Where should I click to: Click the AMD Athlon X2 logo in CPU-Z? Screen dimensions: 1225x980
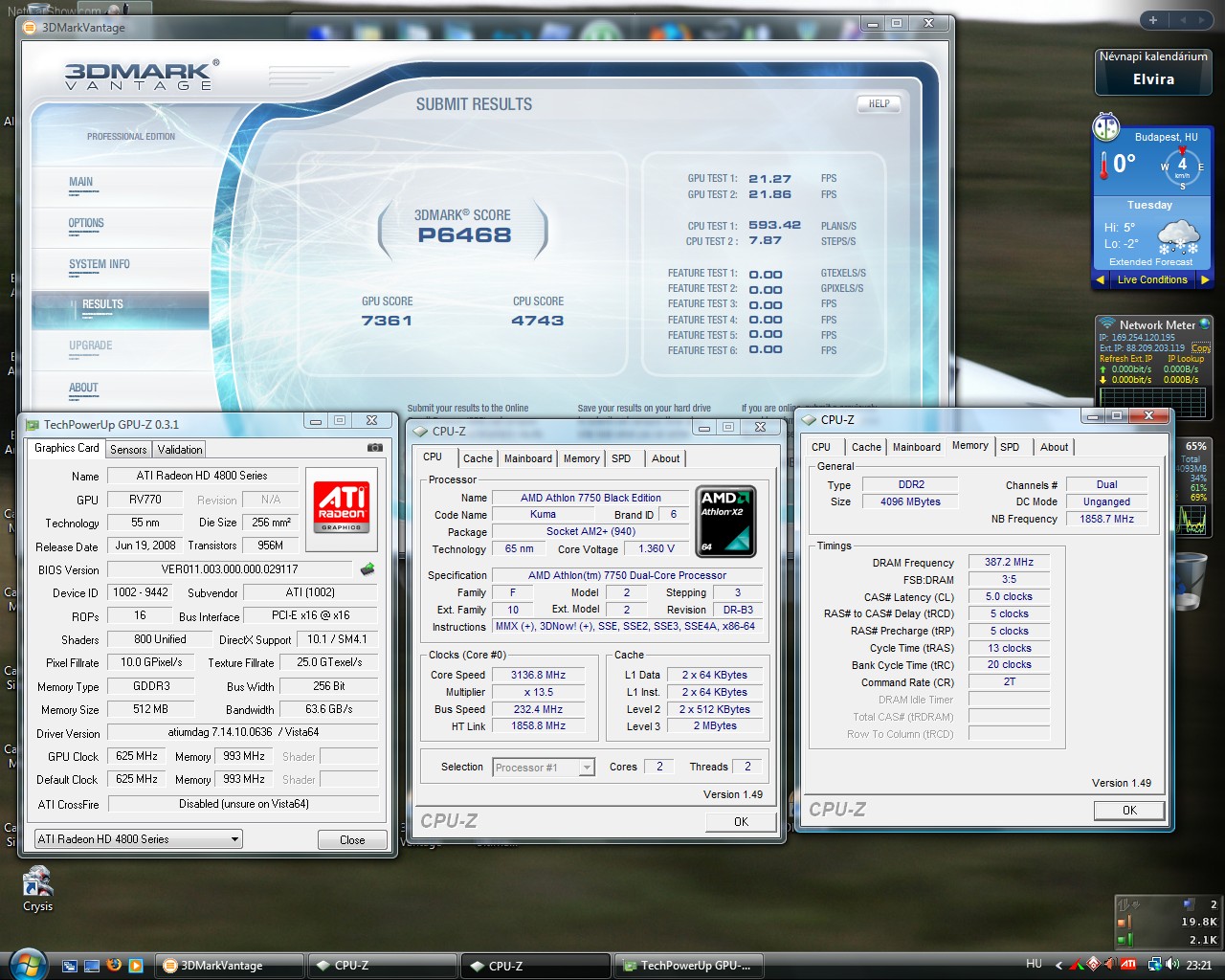(x=725, y=522)
